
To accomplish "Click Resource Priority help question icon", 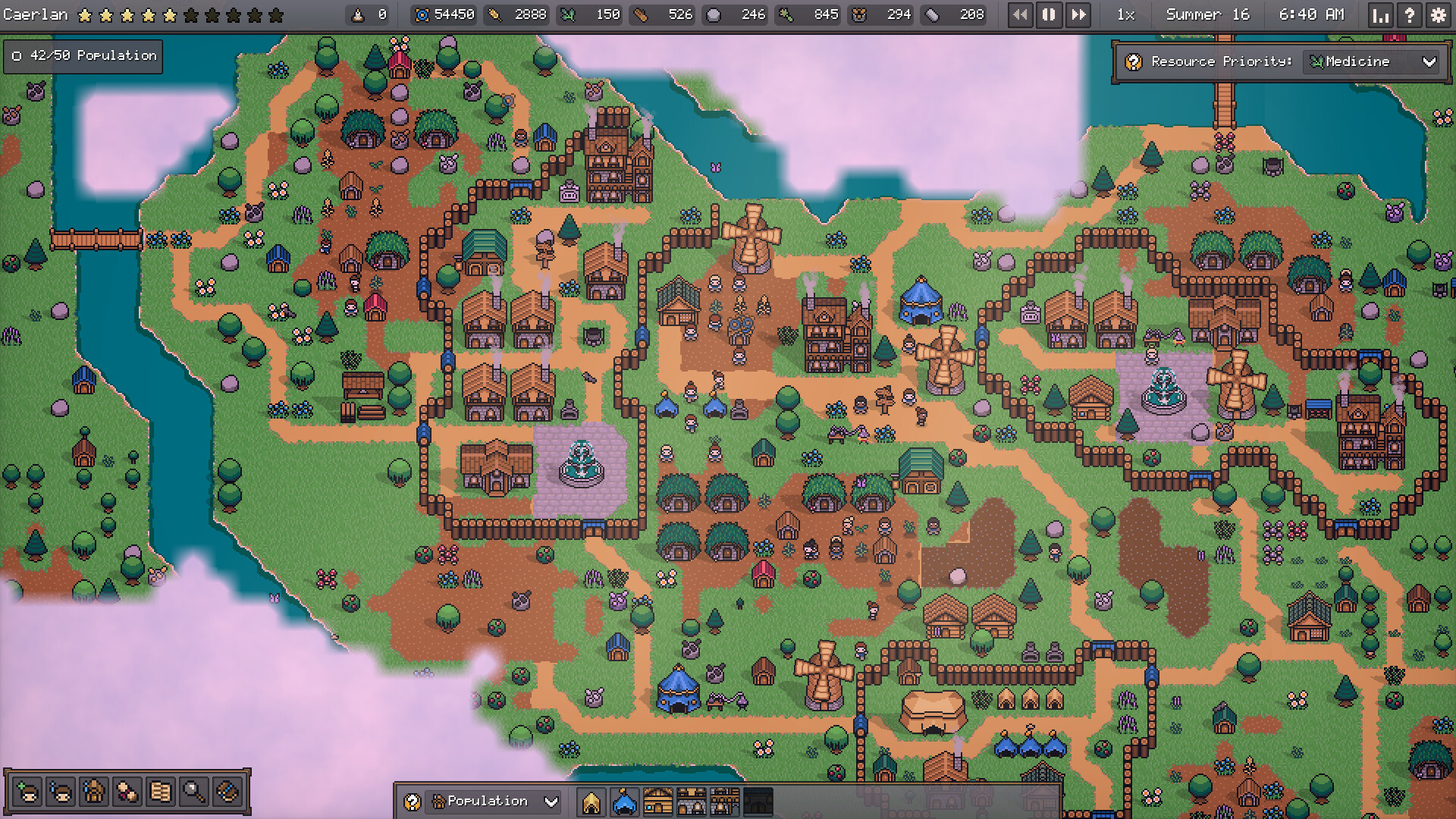I will coord(1134,62).
